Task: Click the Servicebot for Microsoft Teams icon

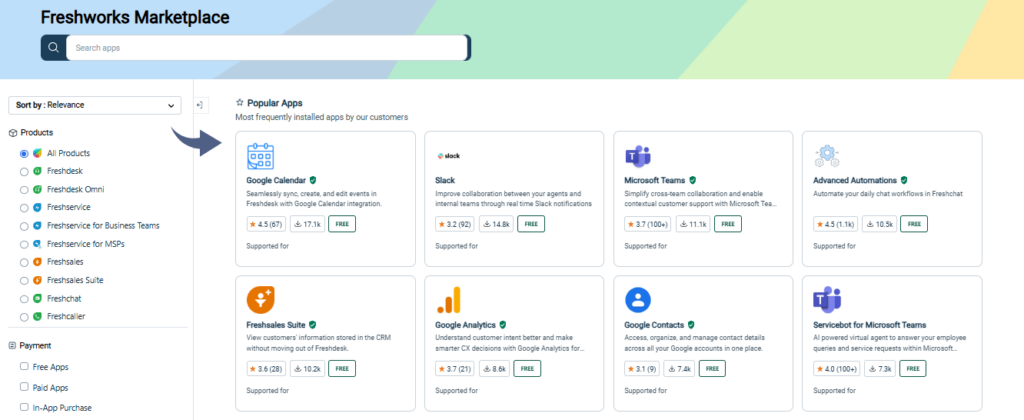Action: pyautogui.click(x=827, y=300)
